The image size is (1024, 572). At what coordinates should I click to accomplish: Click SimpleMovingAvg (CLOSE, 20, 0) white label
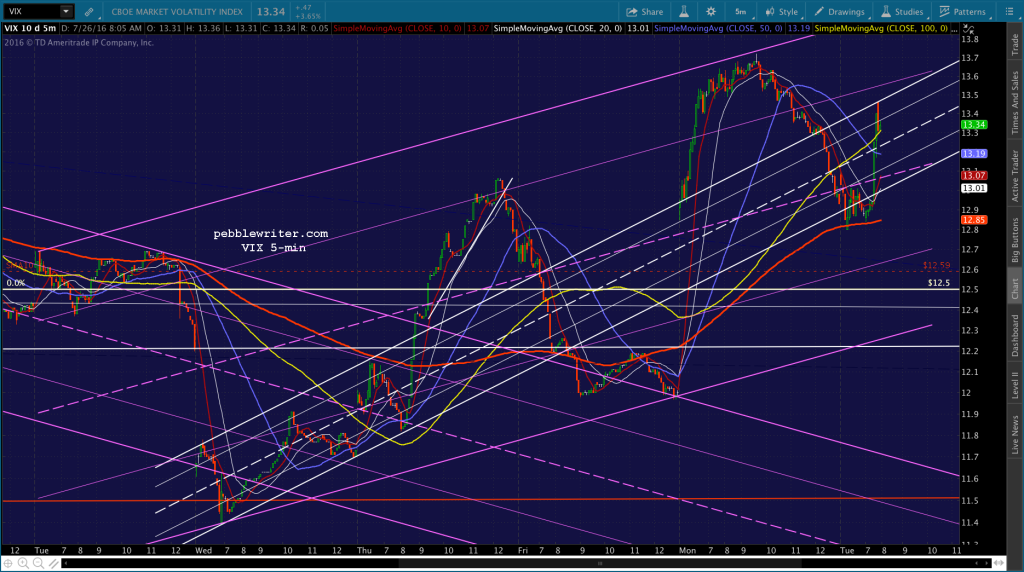pyautogui.click(x=558, y=29)
